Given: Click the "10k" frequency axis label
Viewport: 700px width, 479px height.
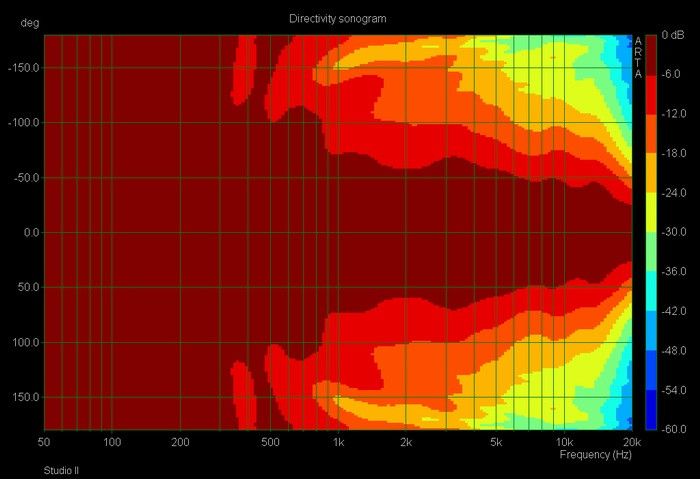Looking at the screenshot, I should [564, 442].
